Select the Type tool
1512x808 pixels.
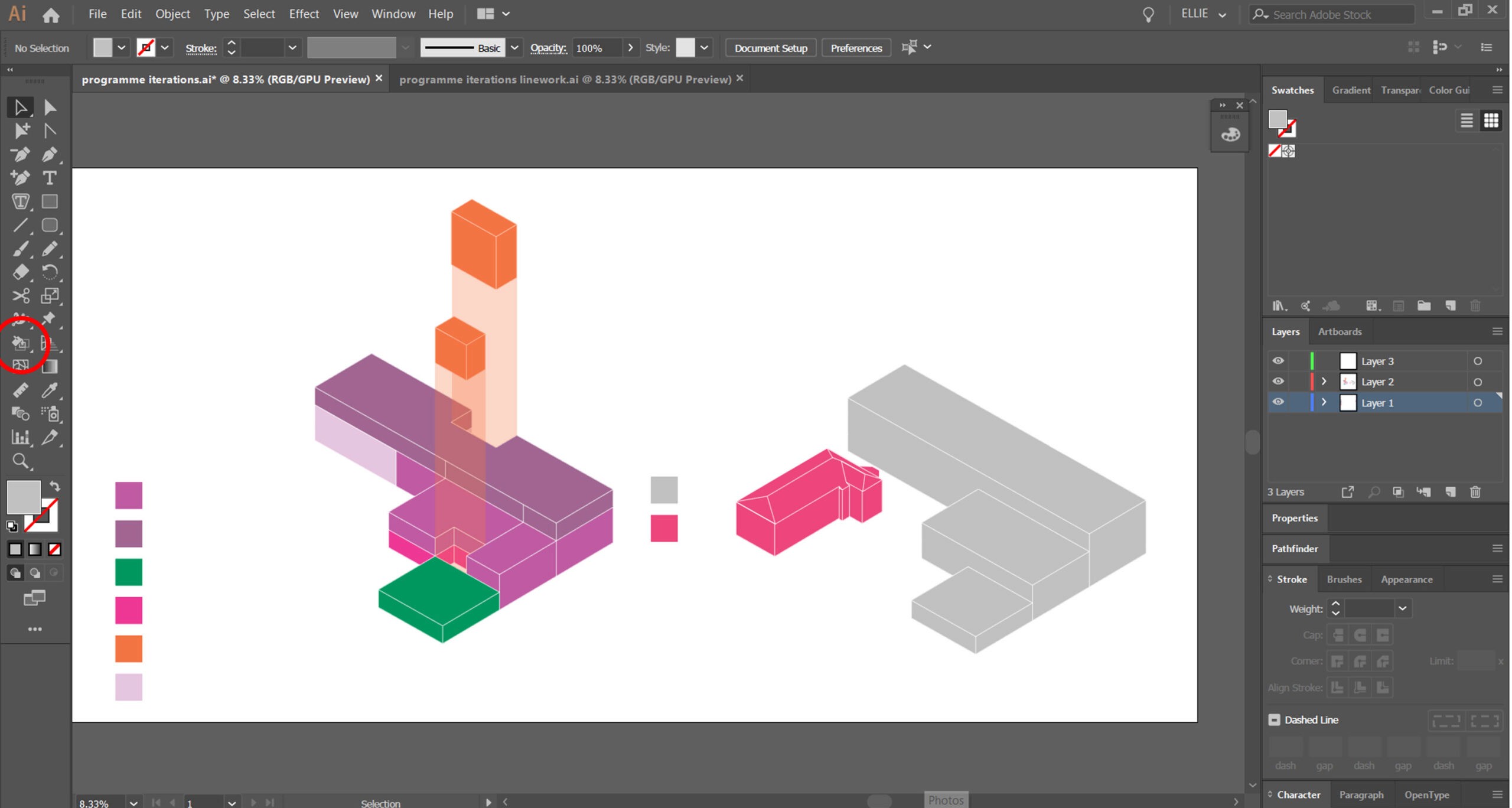(50, 178)
